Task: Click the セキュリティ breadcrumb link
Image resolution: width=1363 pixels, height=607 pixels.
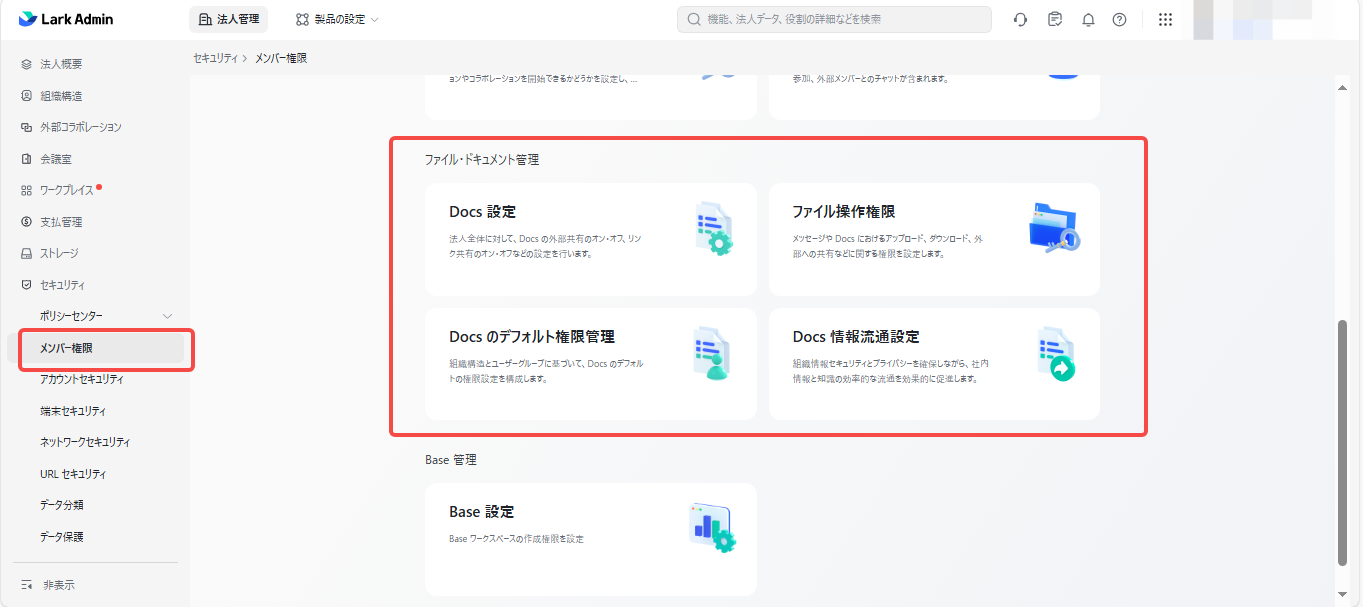Action: pyautogui.click(x=215, y=58)
